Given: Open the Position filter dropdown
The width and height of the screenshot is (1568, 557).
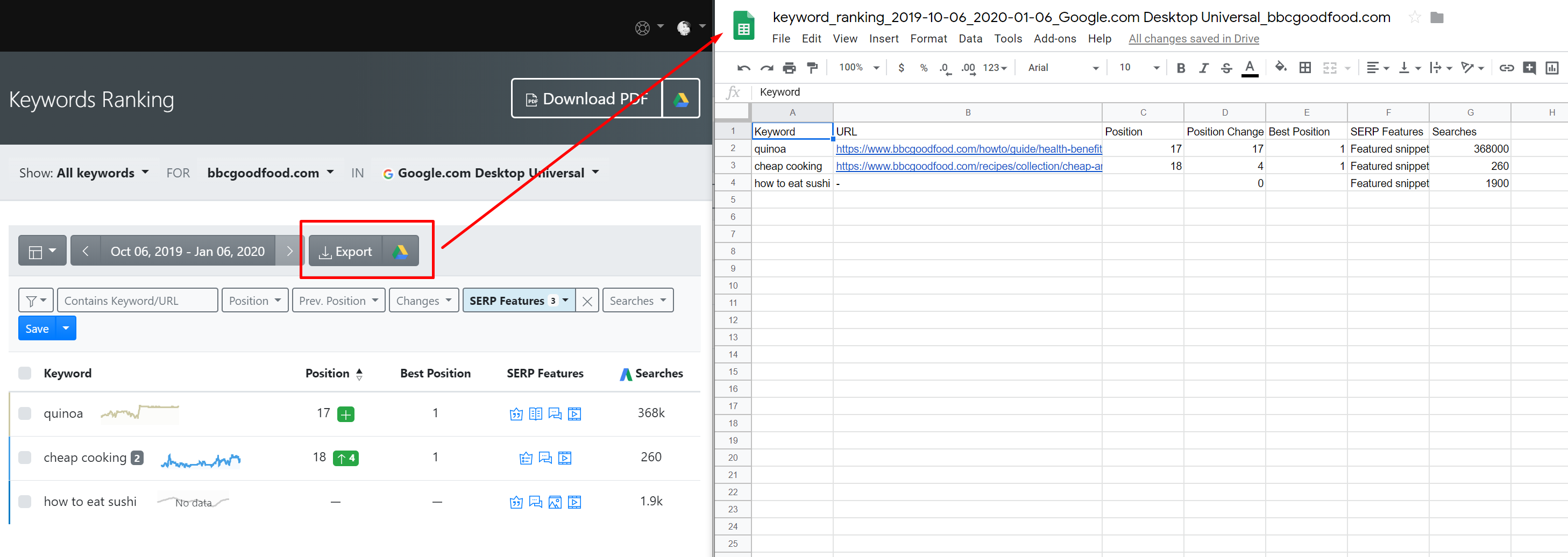Looking at the screenshot, I should point(255,301).
